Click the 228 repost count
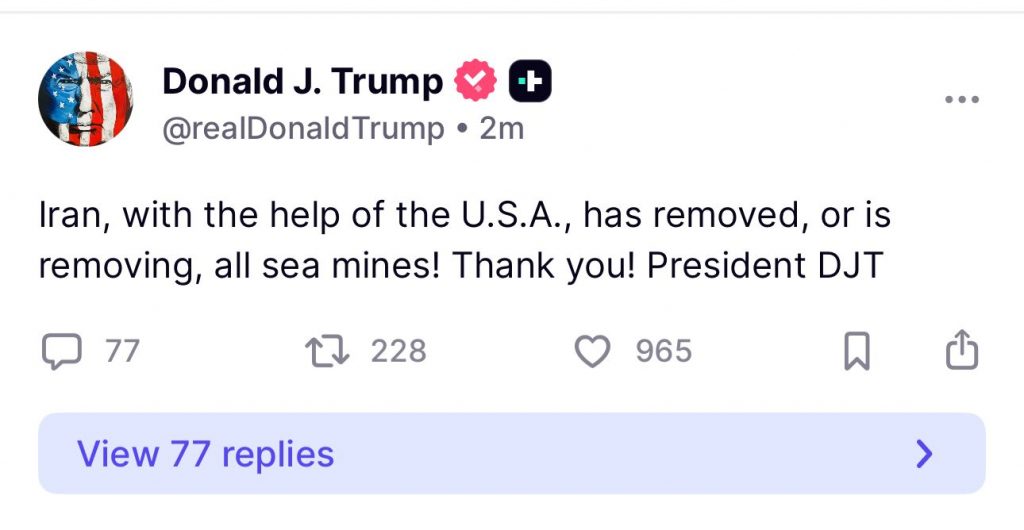 (398, 351)
